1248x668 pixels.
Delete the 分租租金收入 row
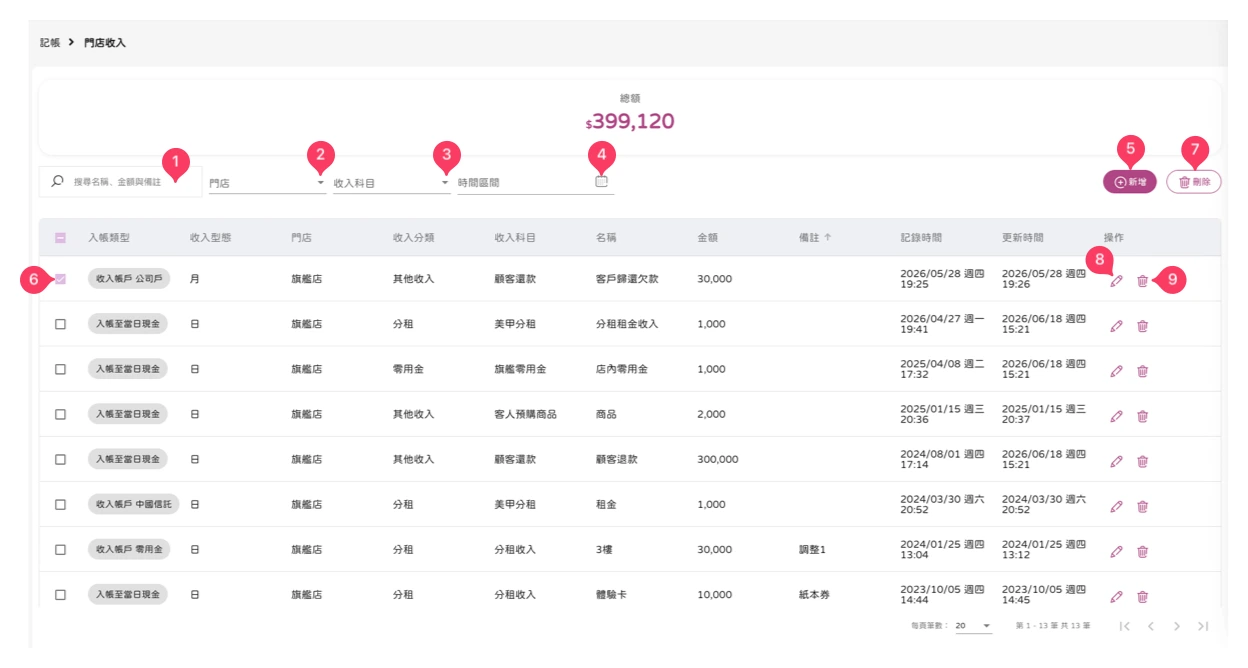click(1142, 326)
